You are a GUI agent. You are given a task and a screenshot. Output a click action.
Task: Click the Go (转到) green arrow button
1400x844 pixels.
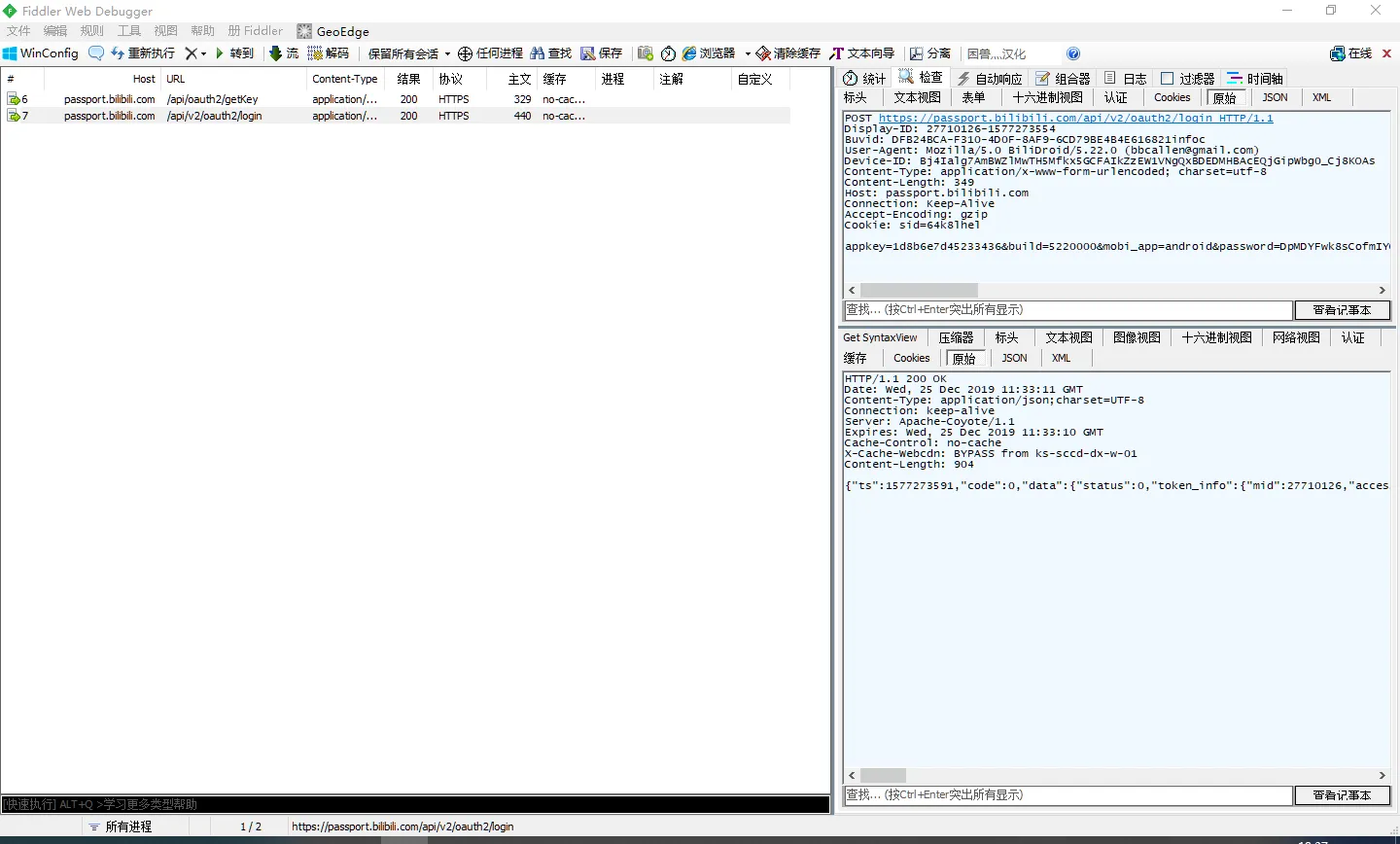pos(234,53)
